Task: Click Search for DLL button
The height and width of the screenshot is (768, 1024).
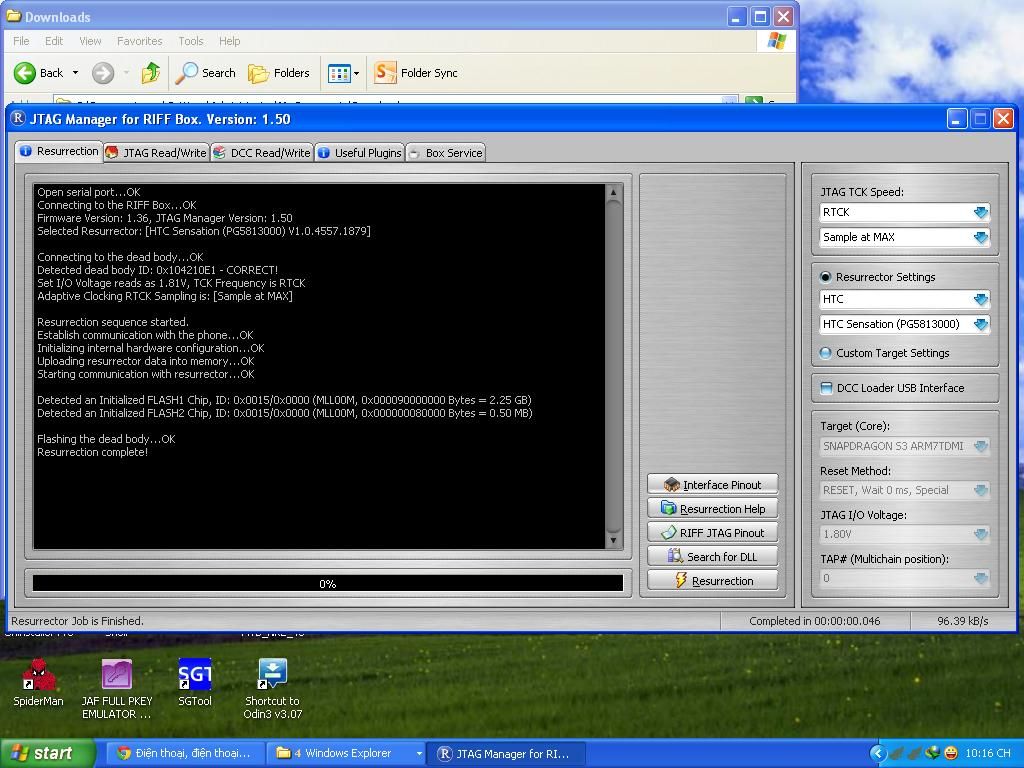Action: 712,556
